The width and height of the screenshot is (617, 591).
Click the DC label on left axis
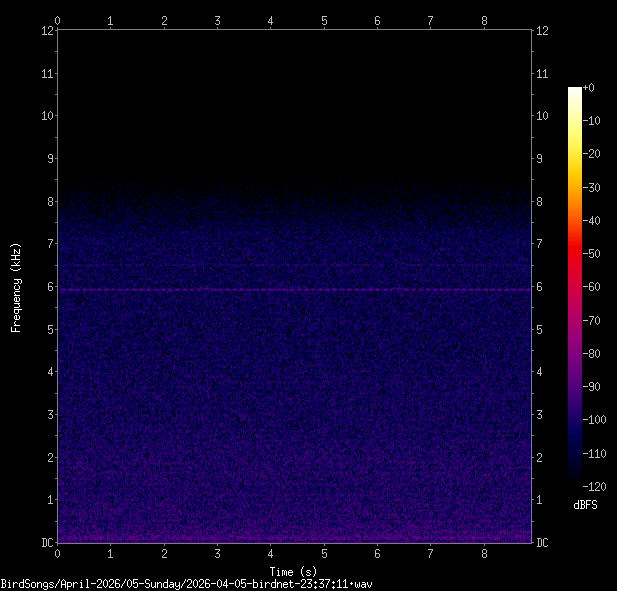coord(45,543)
